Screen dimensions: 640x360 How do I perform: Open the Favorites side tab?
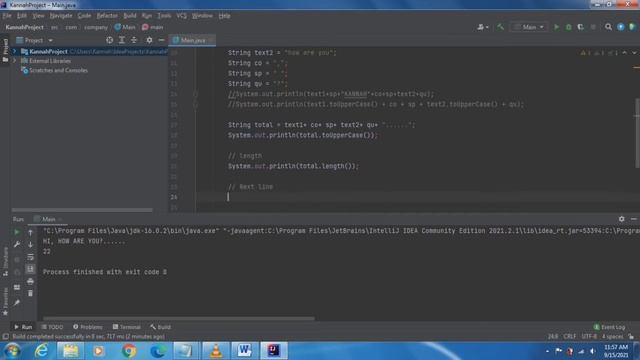(5, 301)
